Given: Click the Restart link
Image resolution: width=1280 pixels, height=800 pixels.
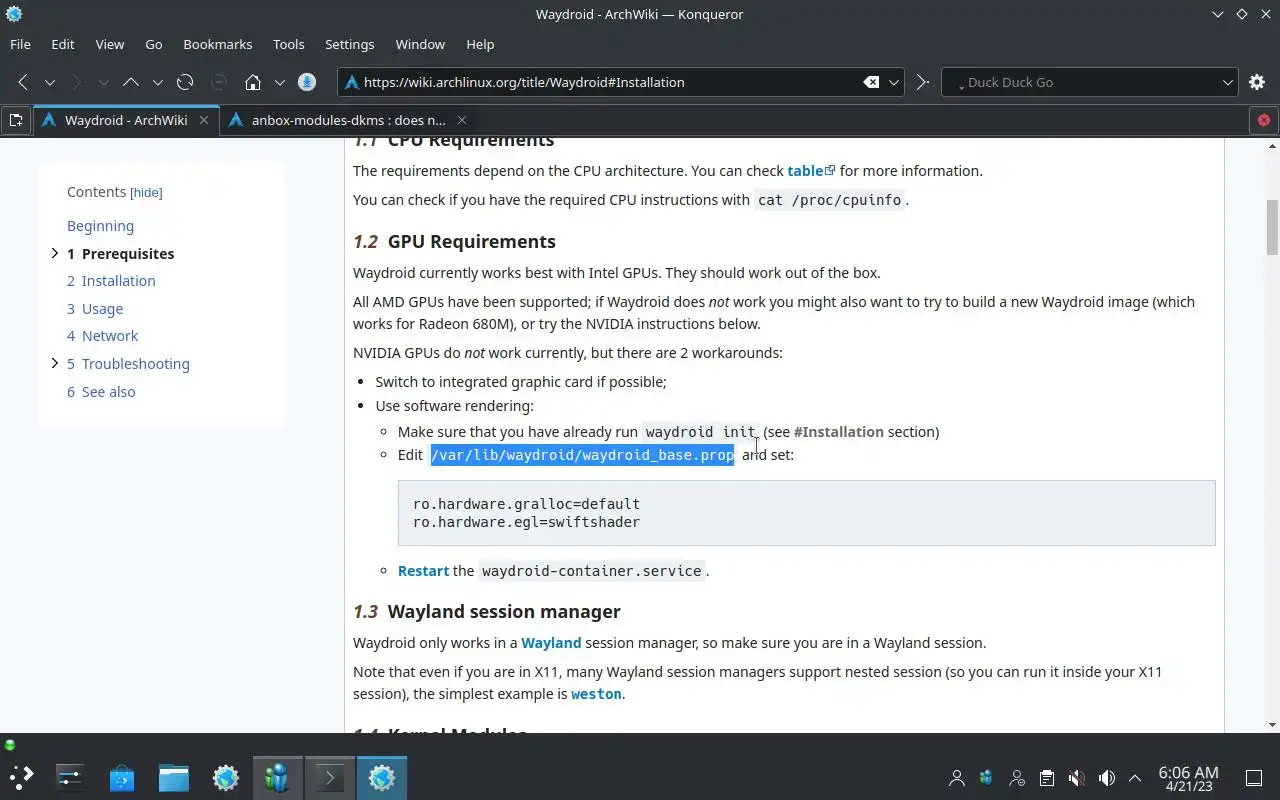Looking at the screenshot, I should pos(423,571).
